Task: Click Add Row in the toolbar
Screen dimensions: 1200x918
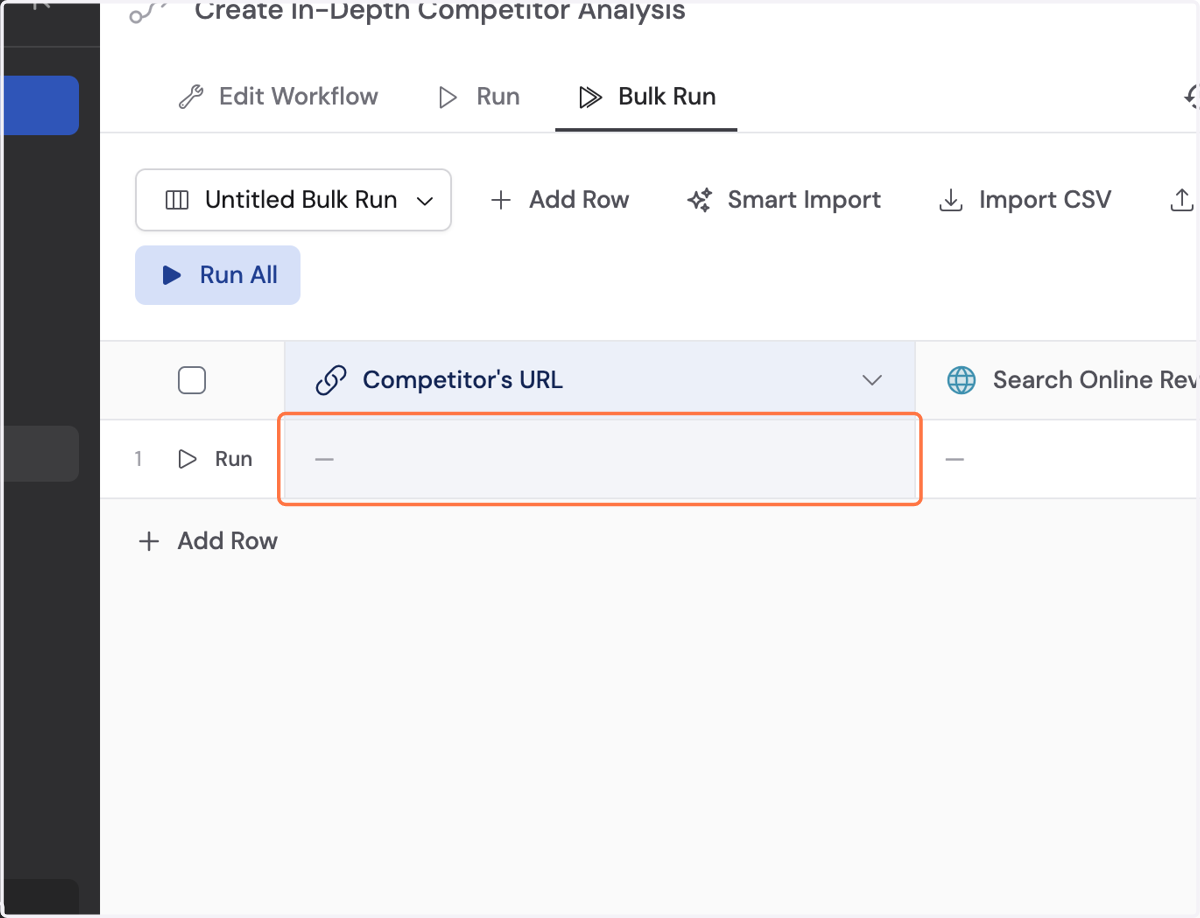Action: [x=560, y=200]
